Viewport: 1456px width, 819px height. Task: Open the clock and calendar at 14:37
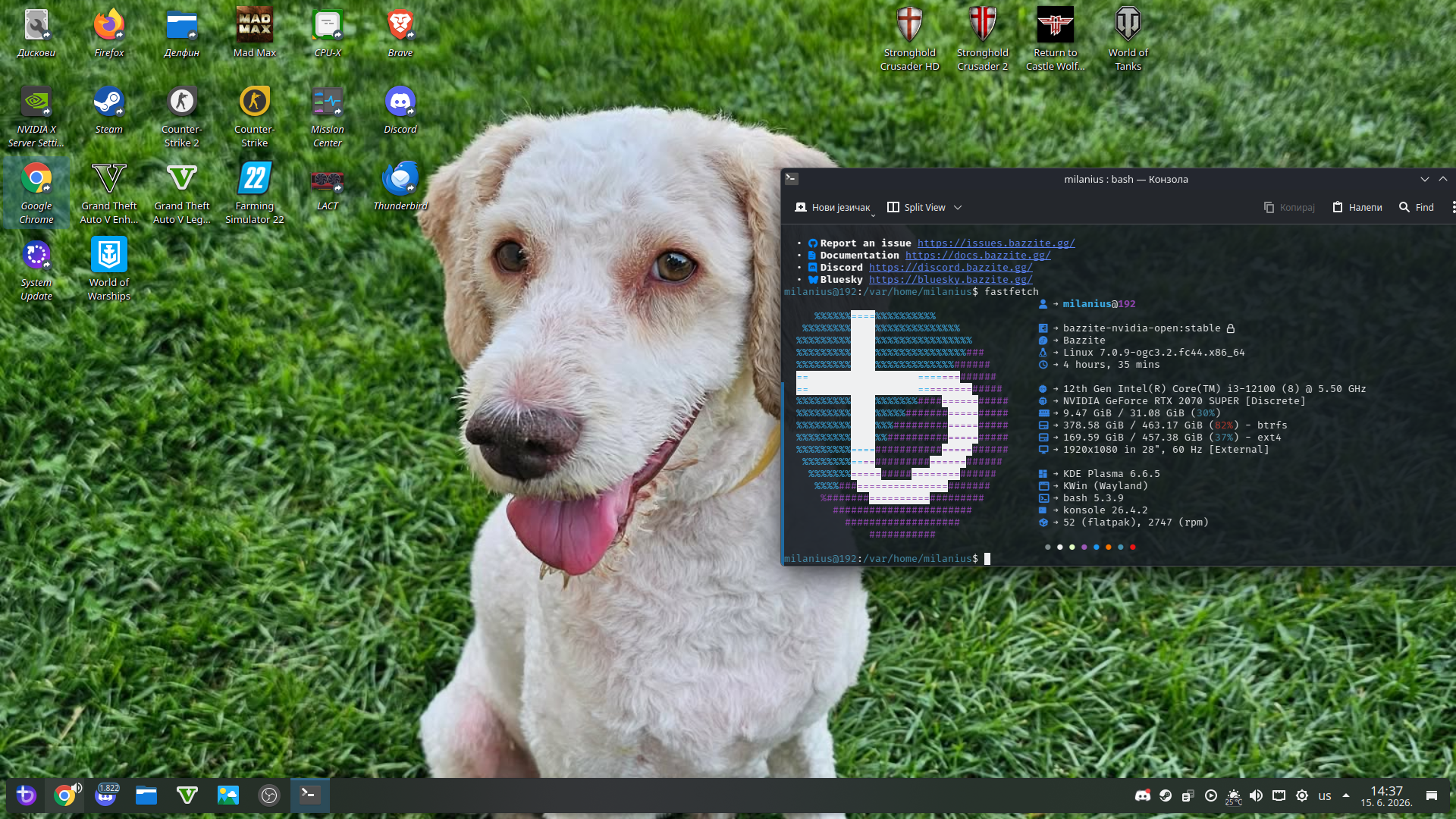(x=1386, y=796)
